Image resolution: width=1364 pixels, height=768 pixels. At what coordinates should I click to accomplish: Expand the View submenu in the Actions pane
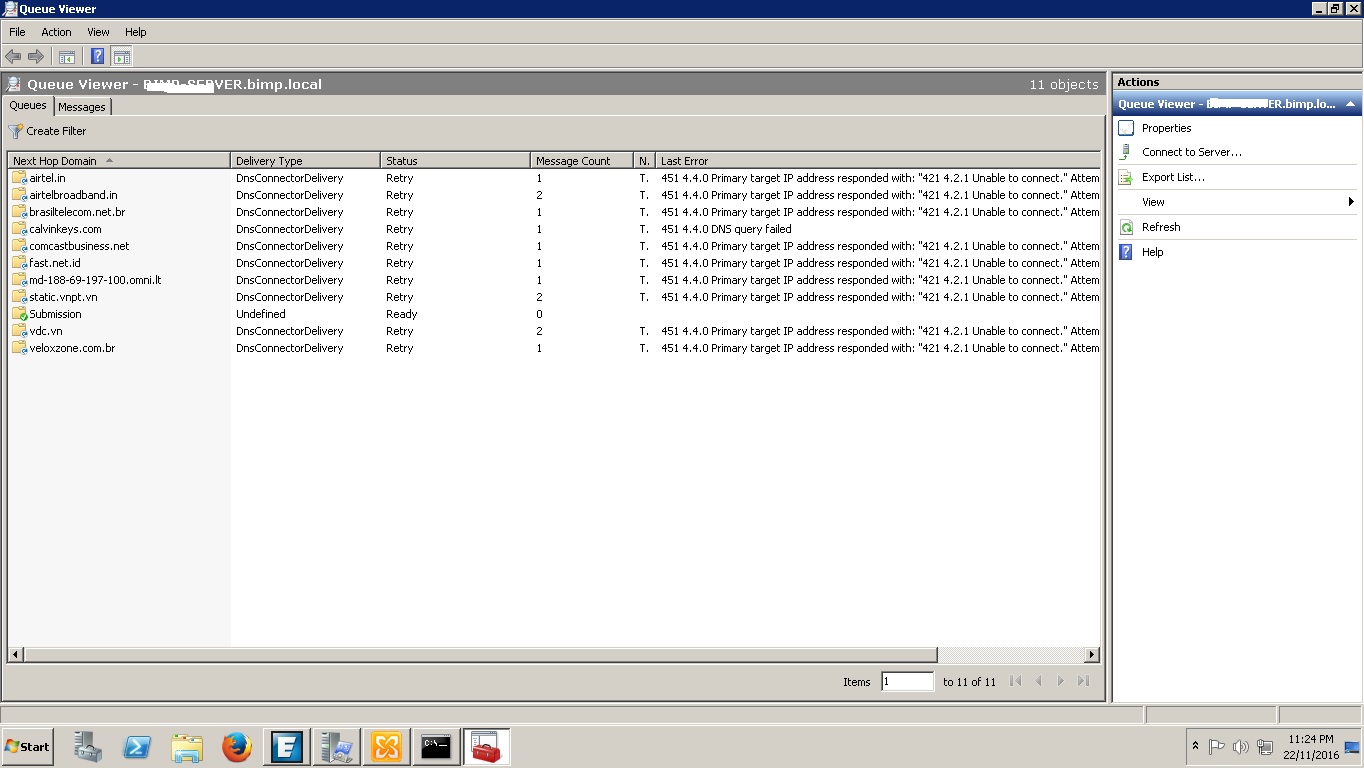click(x=1351, y=201)
